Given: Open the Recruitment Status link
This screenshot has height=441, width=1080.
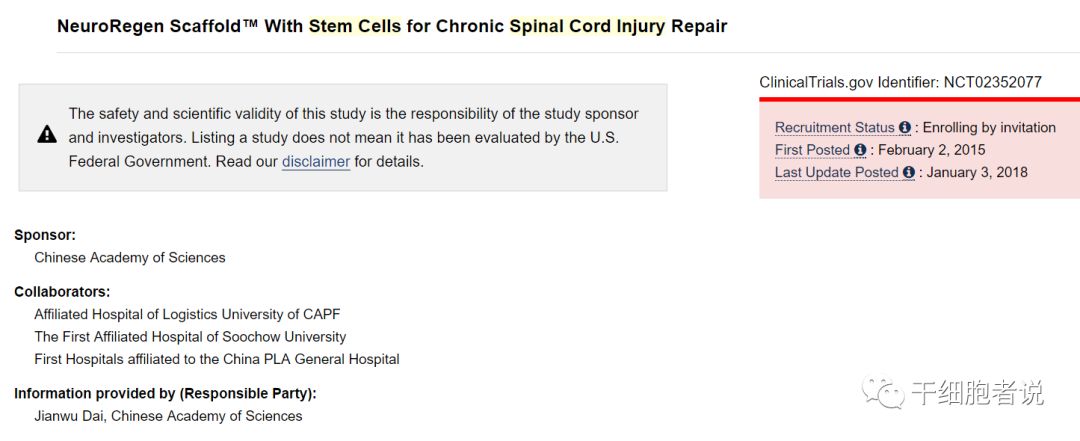Looking at the screenshot, I should (x=834, y=128).
